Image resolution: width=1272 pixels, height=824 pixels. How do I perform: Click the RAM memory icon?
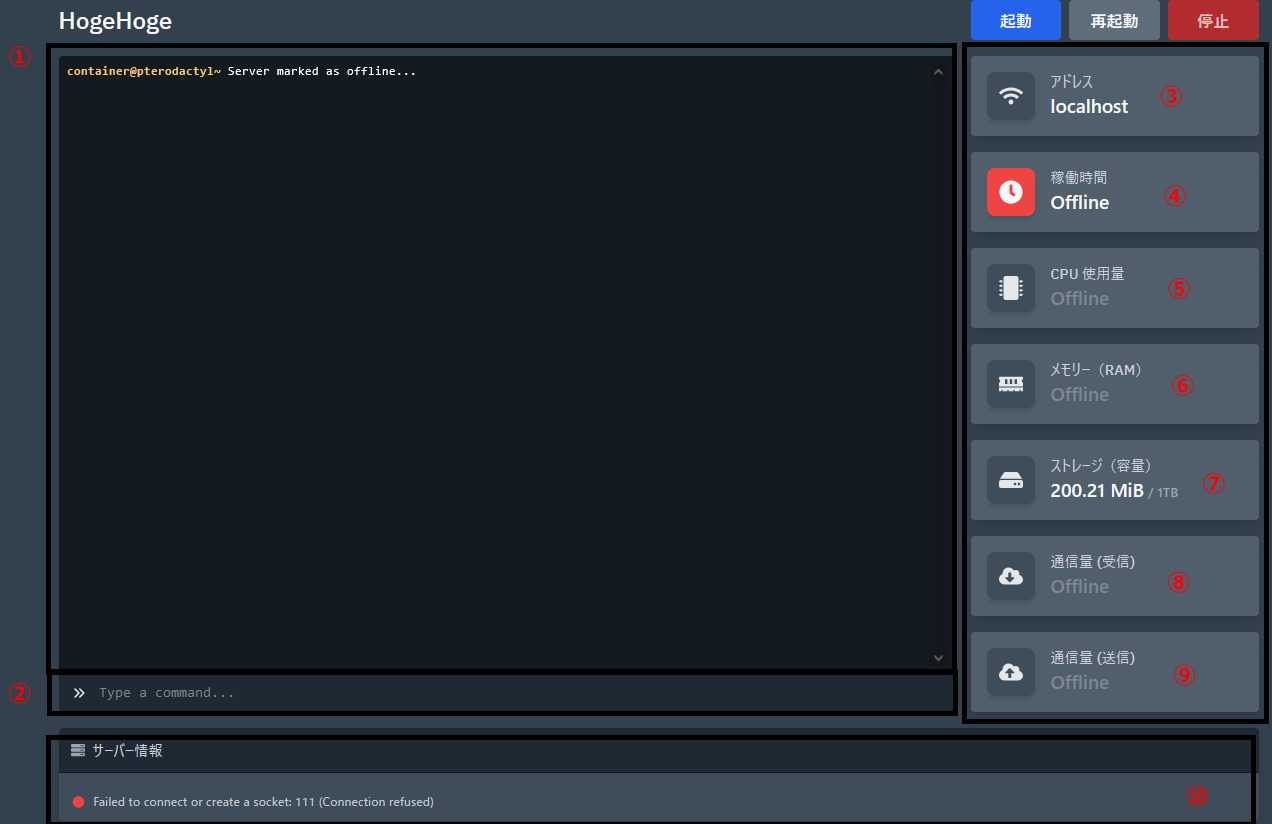pyautogui.click(x=1011, y=384)
